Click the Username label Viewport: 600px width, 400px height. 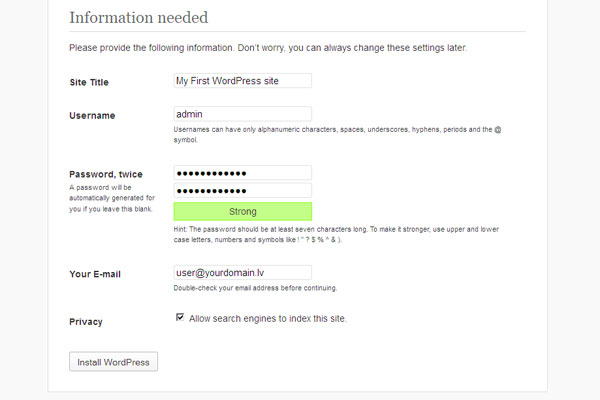pyautogui.click(x=92, y=116)
